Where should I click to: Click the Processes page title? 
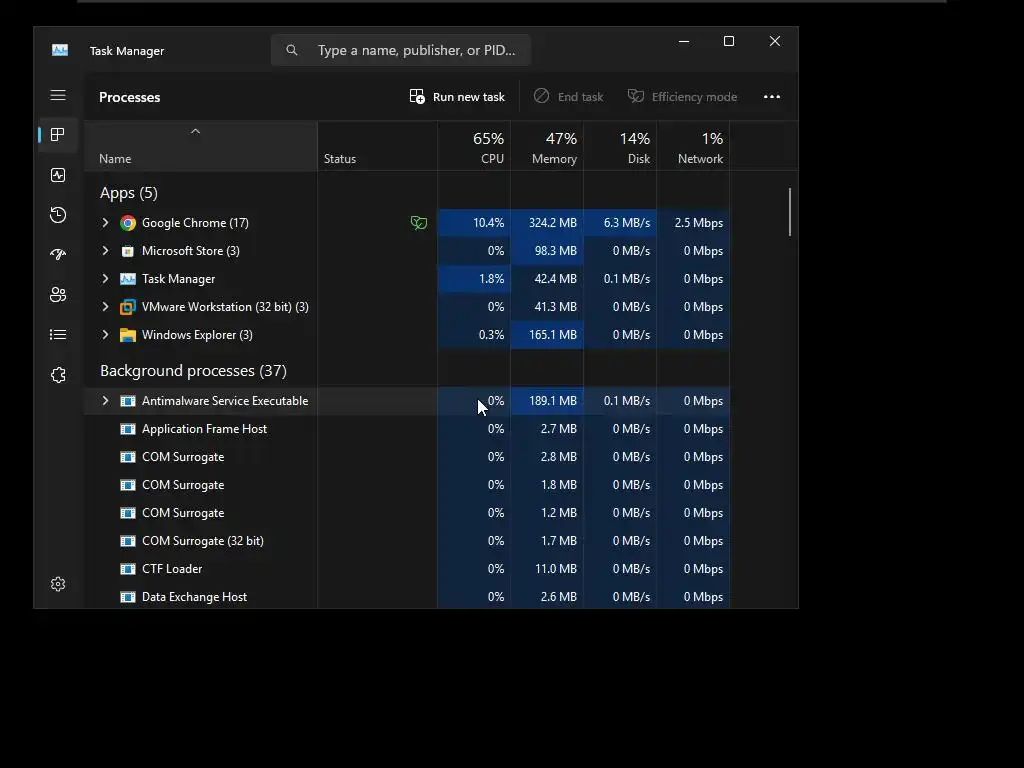pyautogui.click(x=129, y=97)
